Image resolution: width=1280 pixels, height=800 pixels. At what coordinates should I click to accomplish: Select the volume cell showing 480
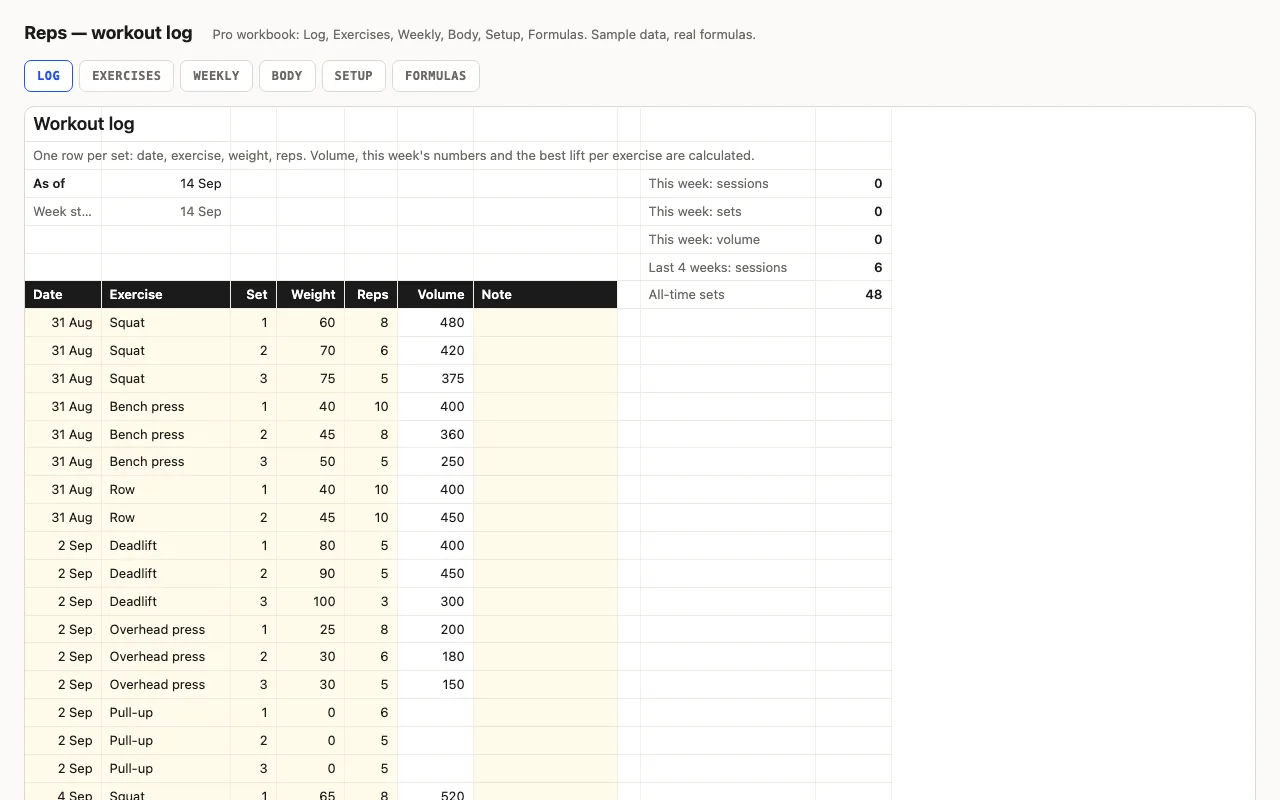click(x=436, y=323)
